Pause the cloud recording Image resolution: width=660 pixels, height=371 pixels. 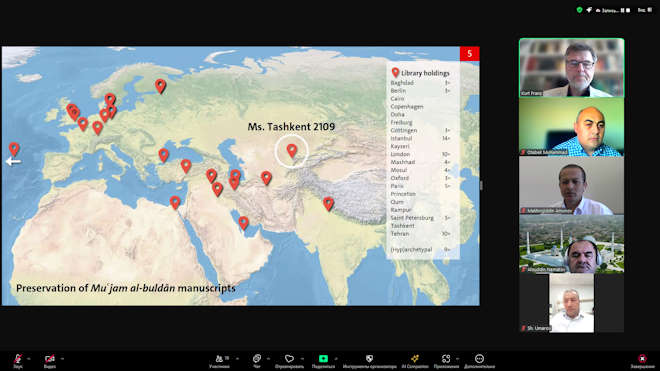(x=623, y=10)
